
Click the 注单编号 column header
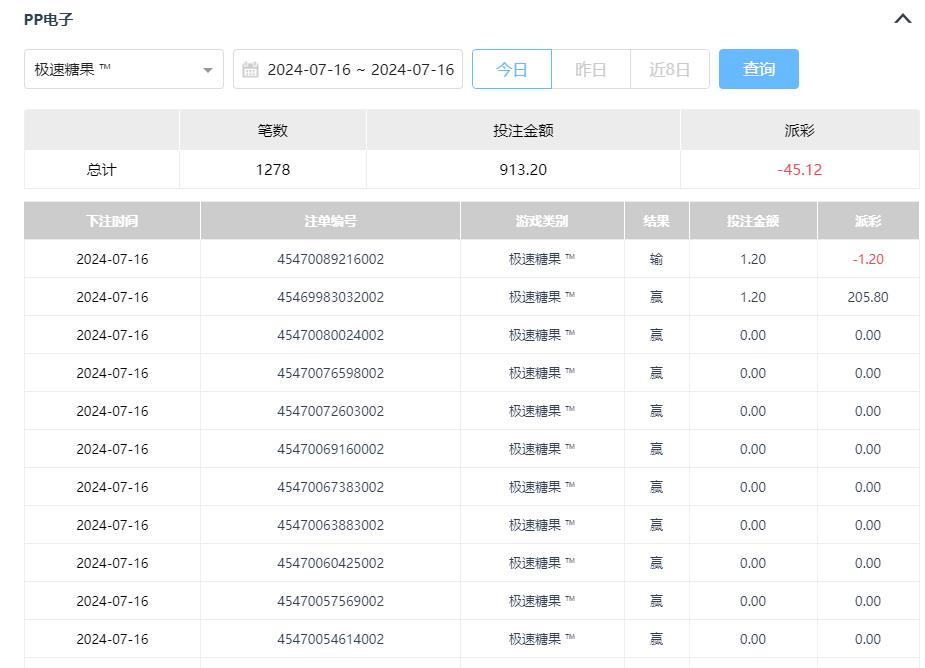330,221
